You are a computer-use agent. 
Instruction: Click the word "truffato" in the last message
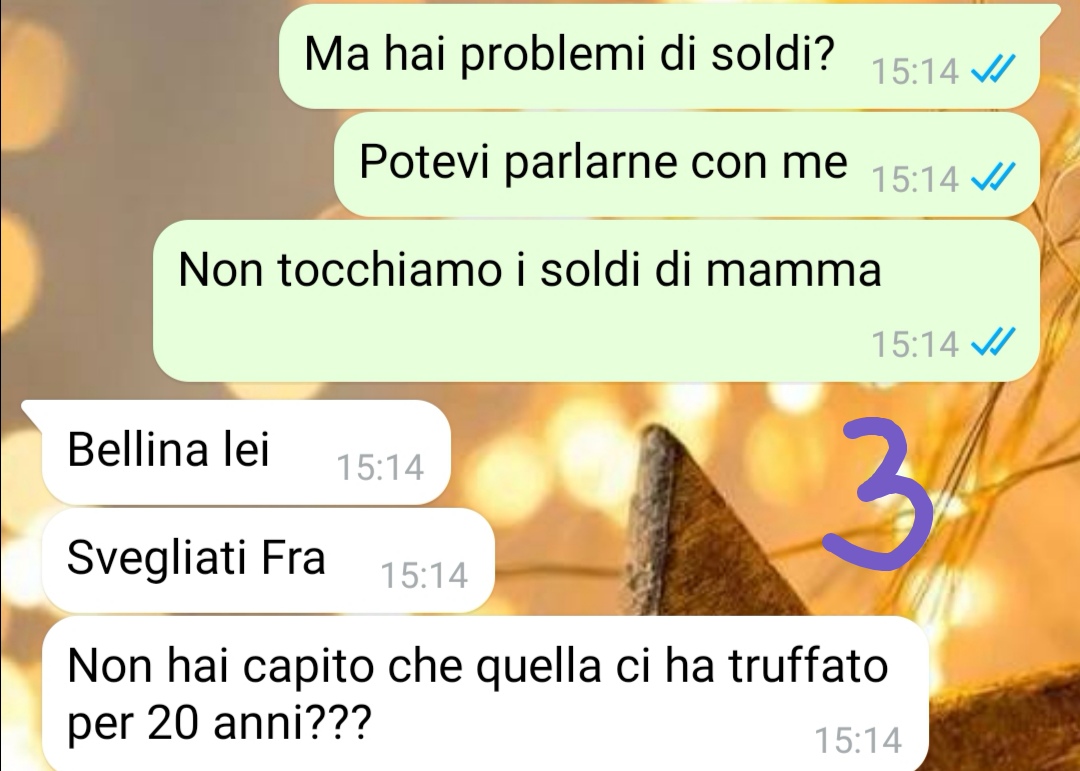tap(808, 666)
